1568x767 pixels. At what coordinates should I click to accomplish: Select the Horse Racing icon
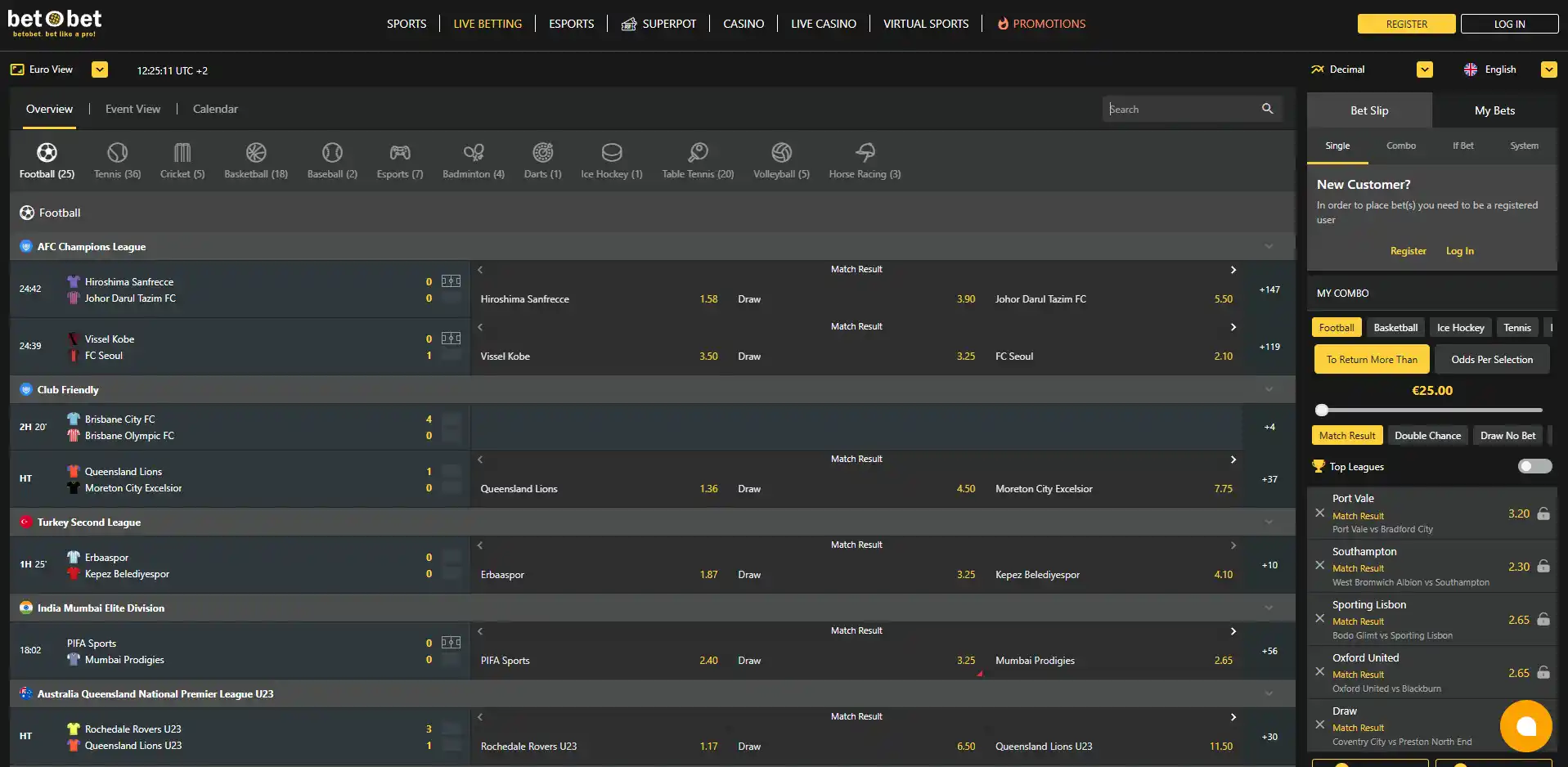(x=865, y=152)
